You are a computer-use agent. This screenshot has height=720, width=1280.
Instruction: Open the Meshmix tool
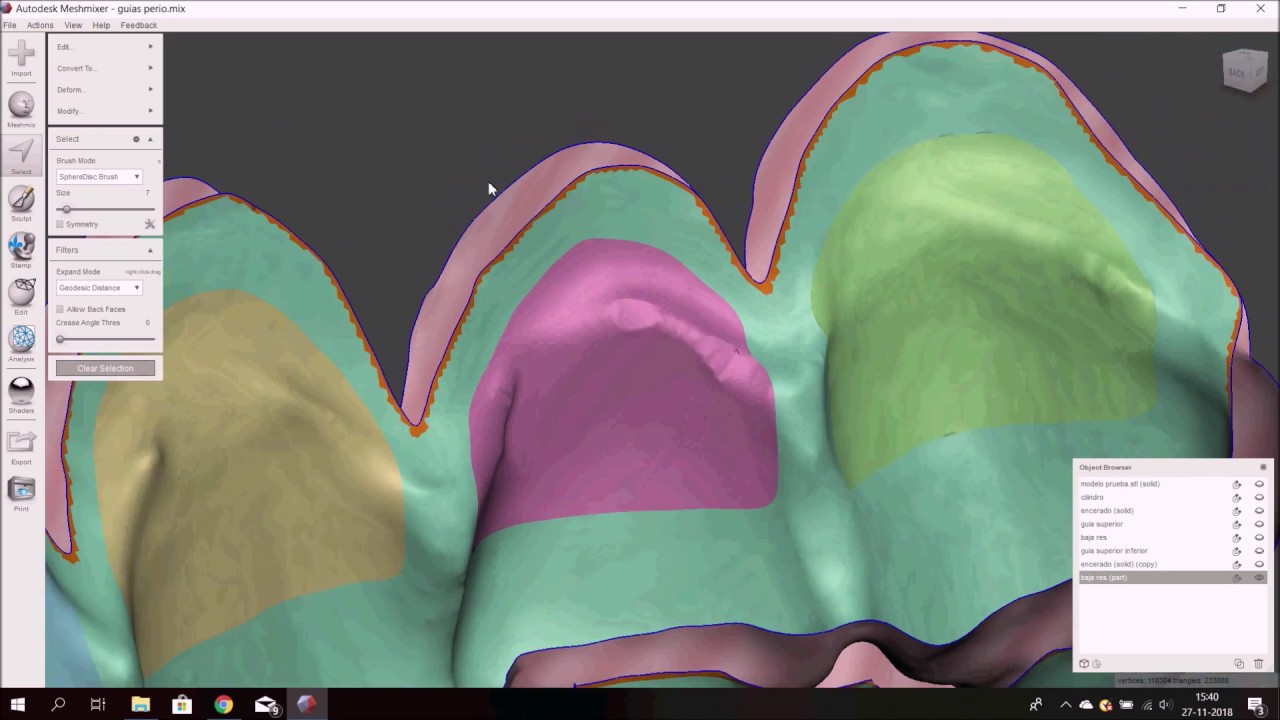21,109
